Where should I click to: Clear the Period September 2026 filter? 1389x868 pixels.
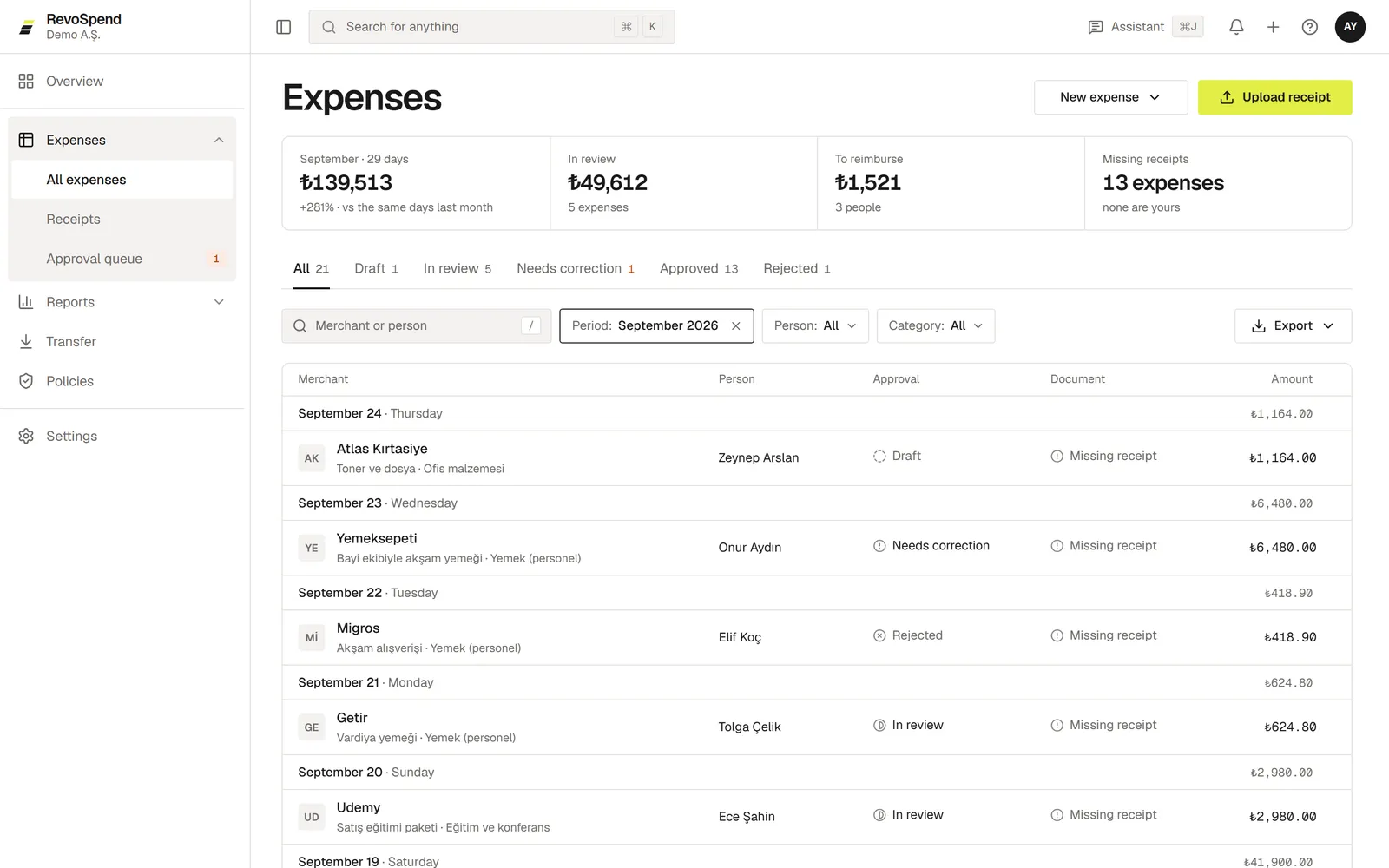[736, 325]
